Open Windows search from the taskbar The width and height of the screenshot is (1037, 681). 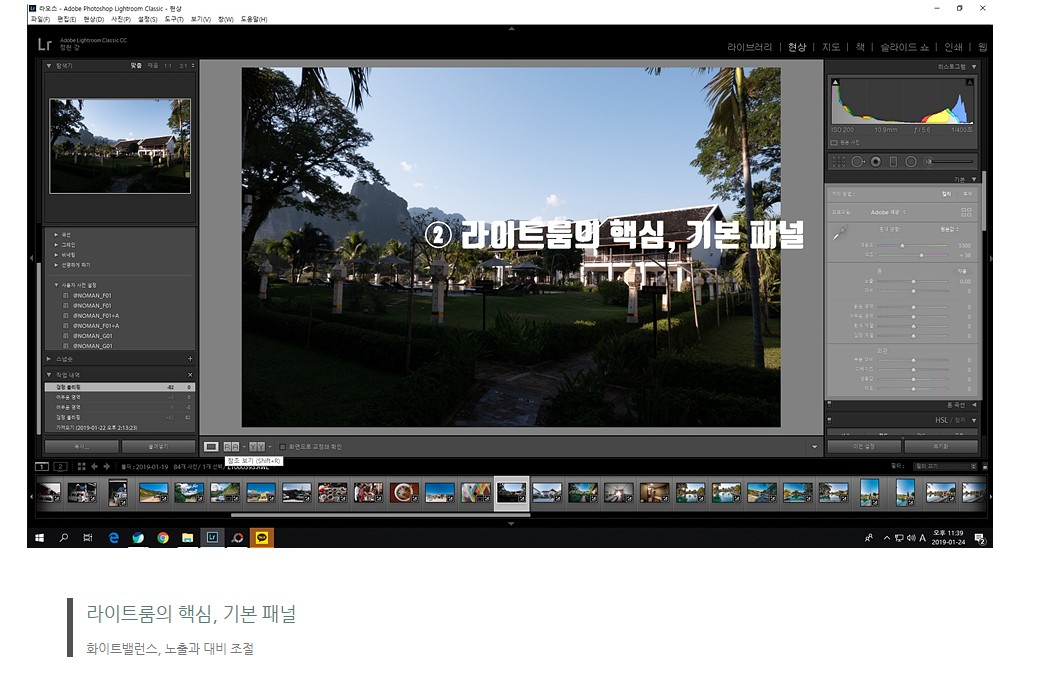64,538
